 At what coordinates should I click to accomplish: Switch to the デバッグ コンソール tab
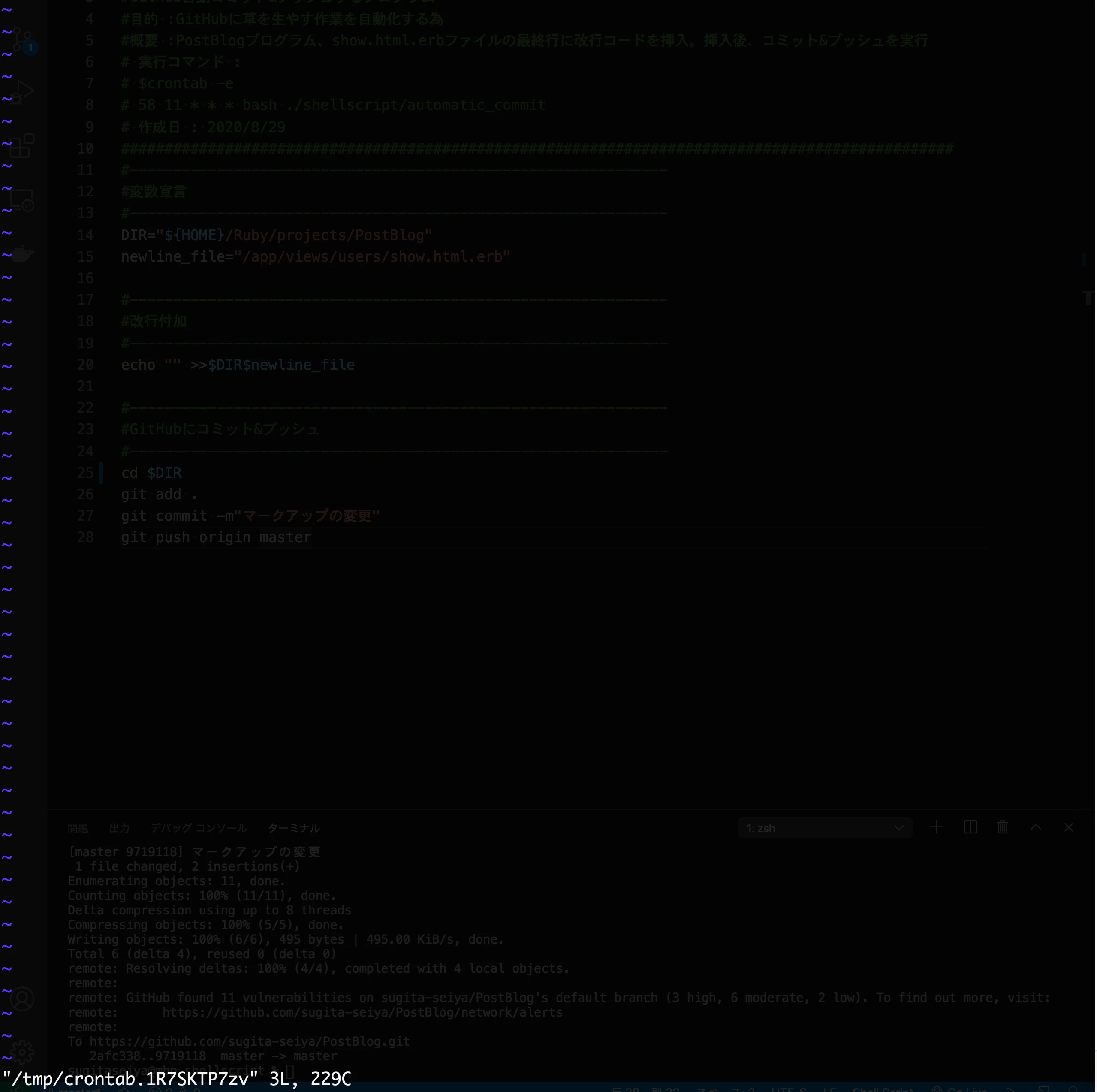tap(199, 829)
